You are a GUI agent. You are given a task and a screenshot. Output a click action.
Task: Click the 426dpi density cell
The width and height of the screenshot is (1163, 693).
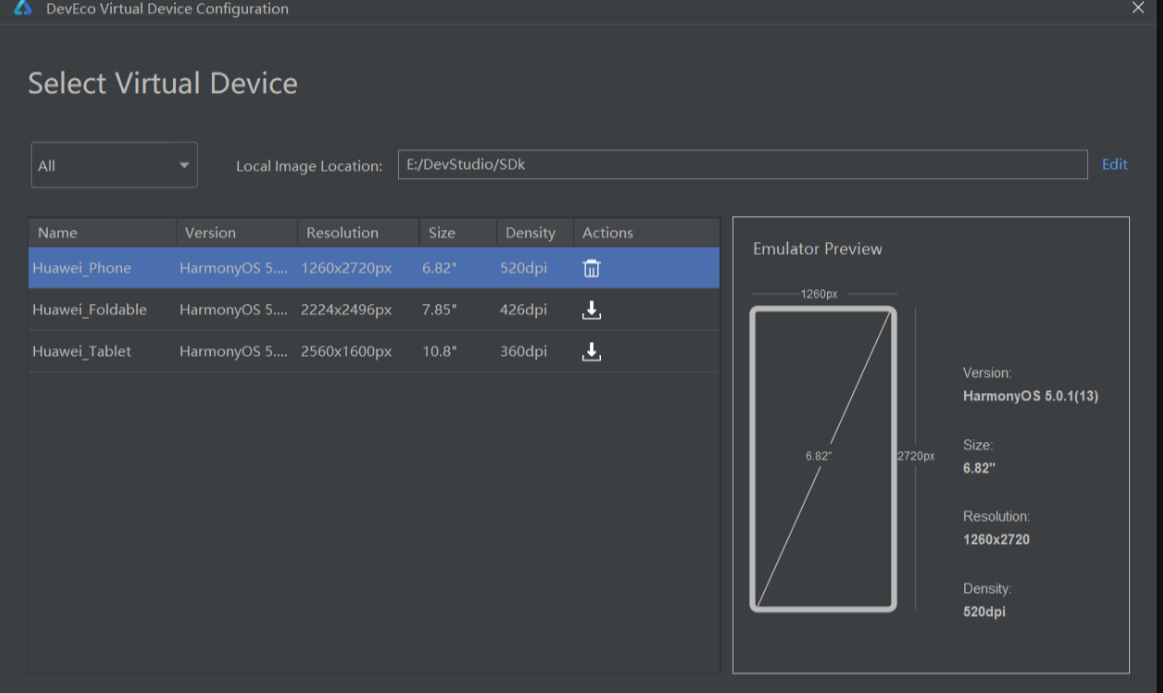(523, 309)
